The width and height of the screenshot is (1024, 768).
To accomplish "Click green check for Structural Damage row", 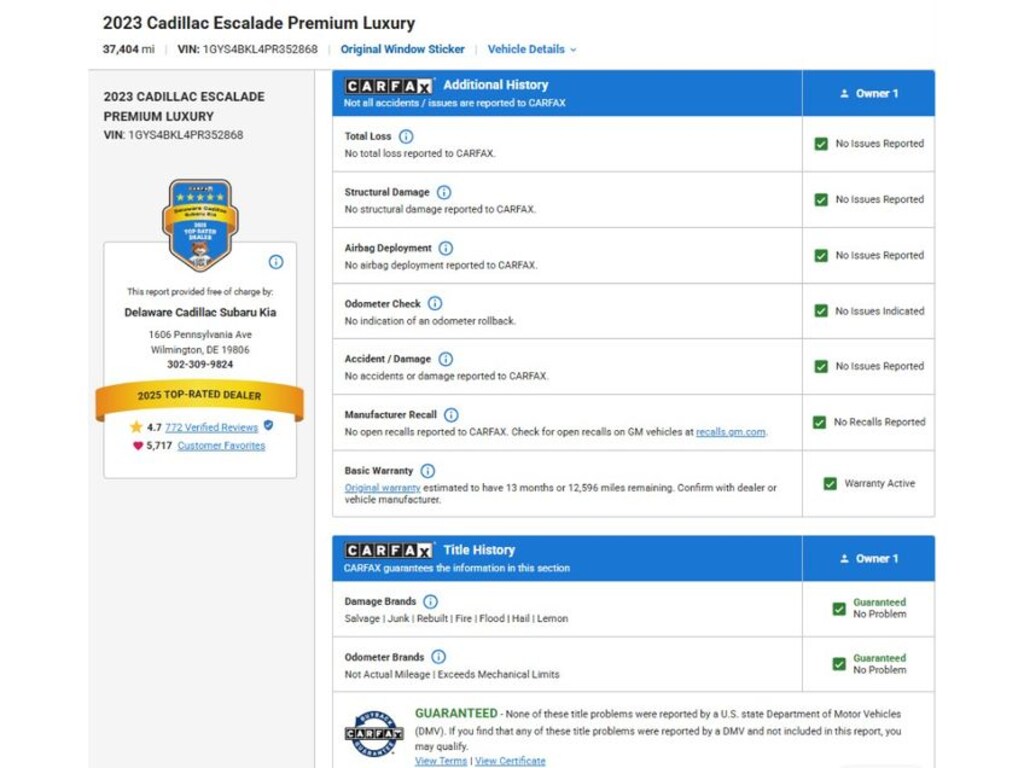I will tap(821, 200).
